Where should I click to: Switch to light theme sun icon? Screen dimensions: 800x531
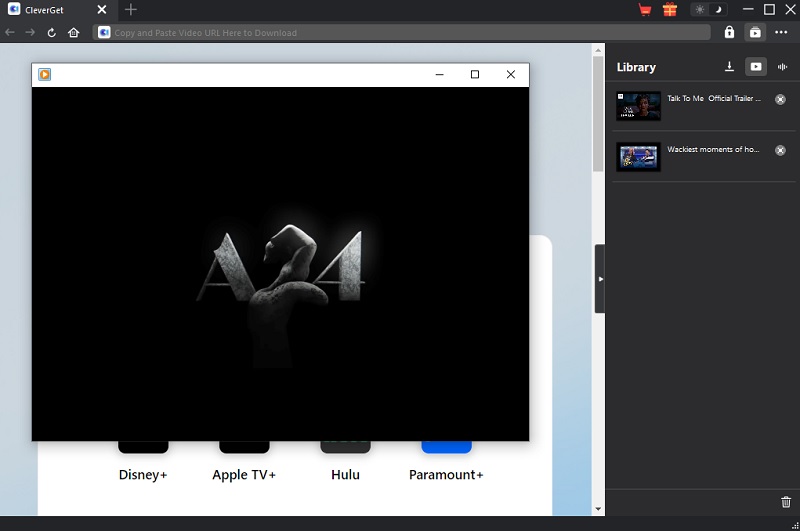click(699, 10)
